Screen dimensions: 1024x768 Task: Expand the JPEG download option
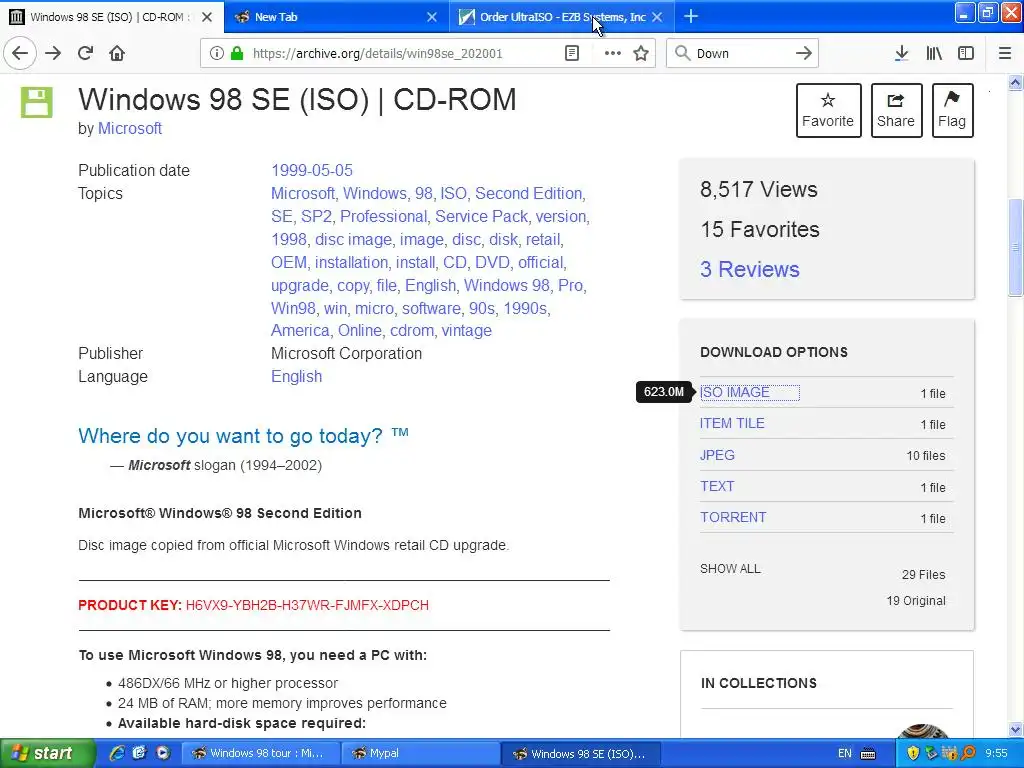[717, 455]
